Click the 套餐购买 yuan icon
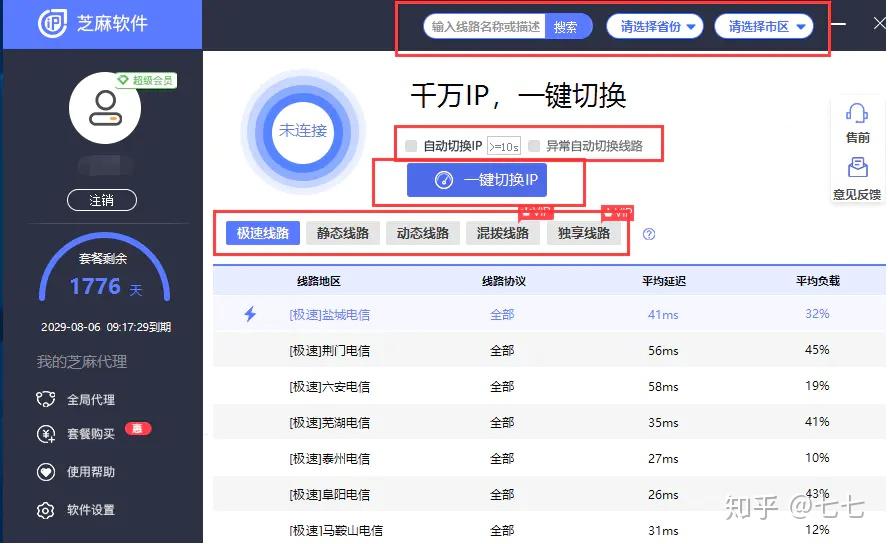The width and height of the screenshot is (888, 544). click(45, 434)
